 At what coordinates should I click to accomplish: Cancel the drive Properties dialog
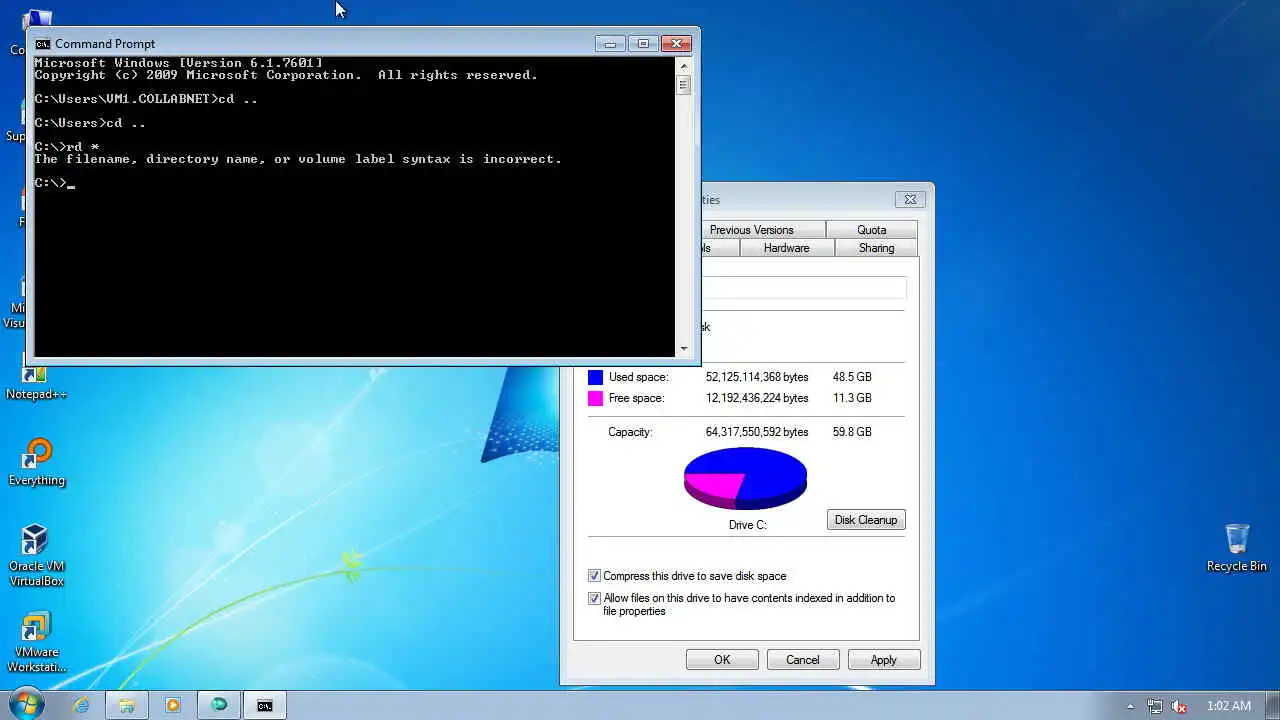click(x=802, y=660)
